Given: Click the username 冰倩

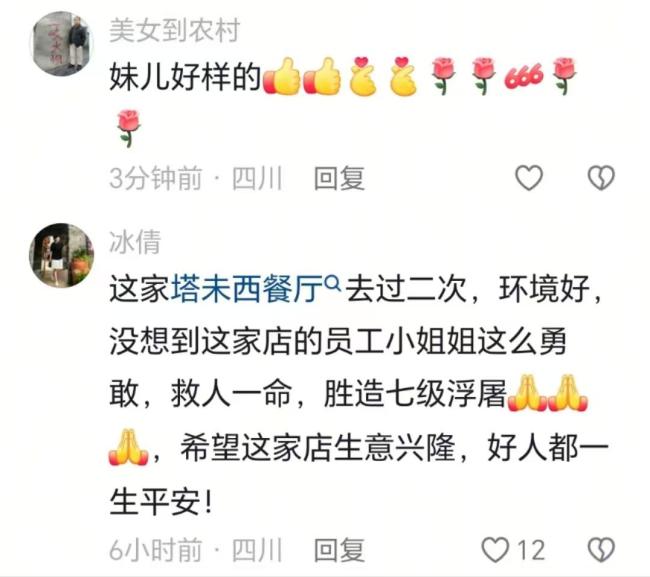Looking at the screenshot, I should [x=135, y=242].
